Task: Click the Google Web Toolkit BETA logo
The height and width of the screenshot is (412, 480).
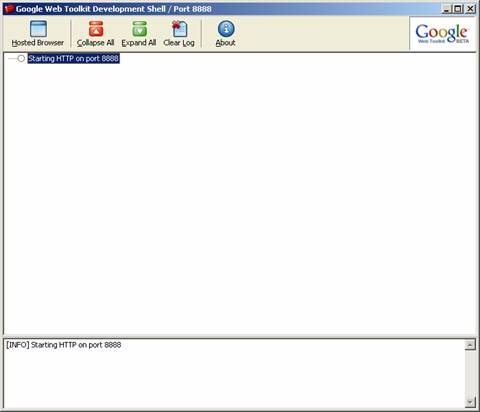Action: pyautogui.click(x=442, y=33)
